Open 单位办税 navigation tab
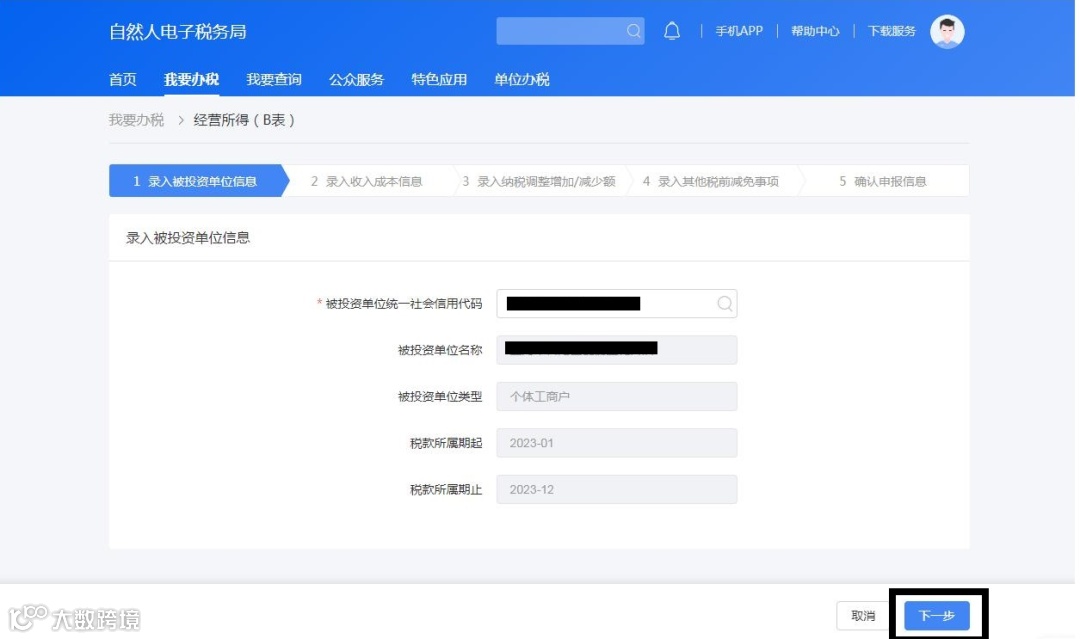This screenshot has width=1080, height=639. pyautogui.click(x=521, y=79)
